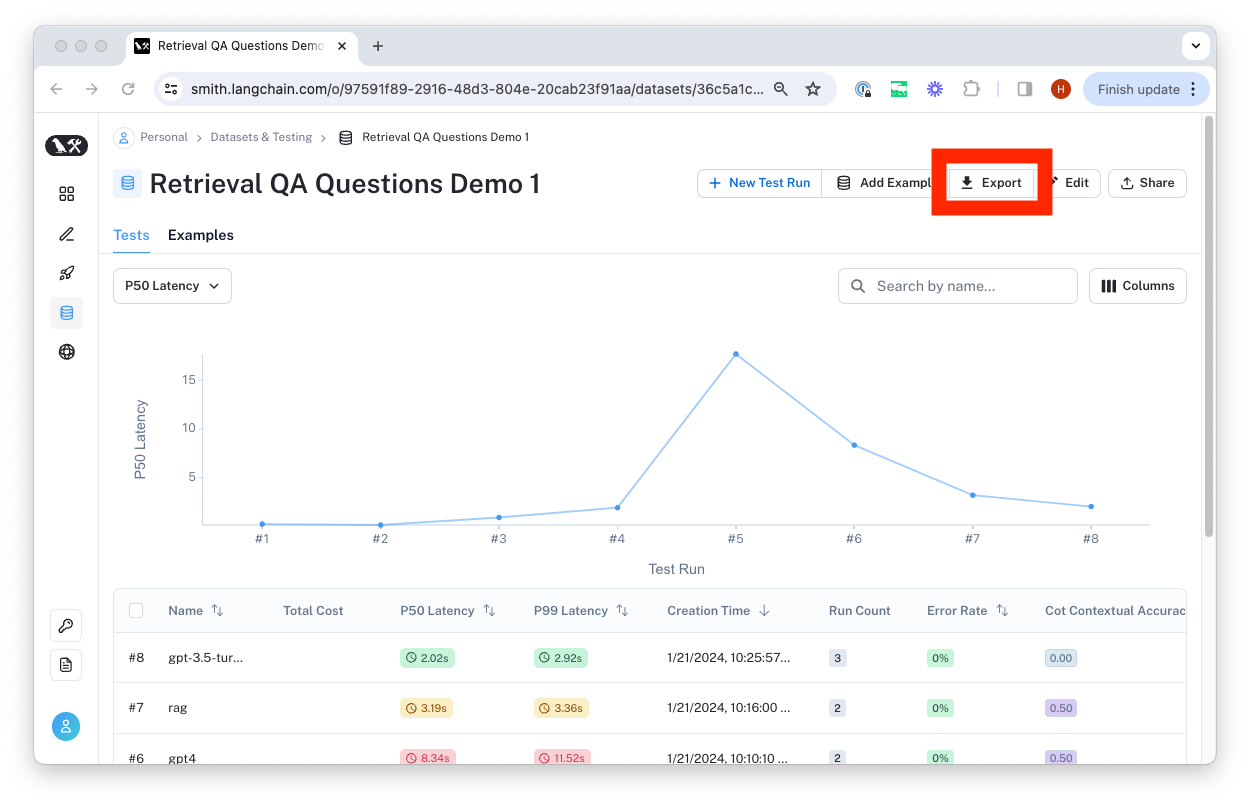1250x806 pixels.
Task: Open the user avatar at bottom of sidebar
Action: click(x=66, y=726)
